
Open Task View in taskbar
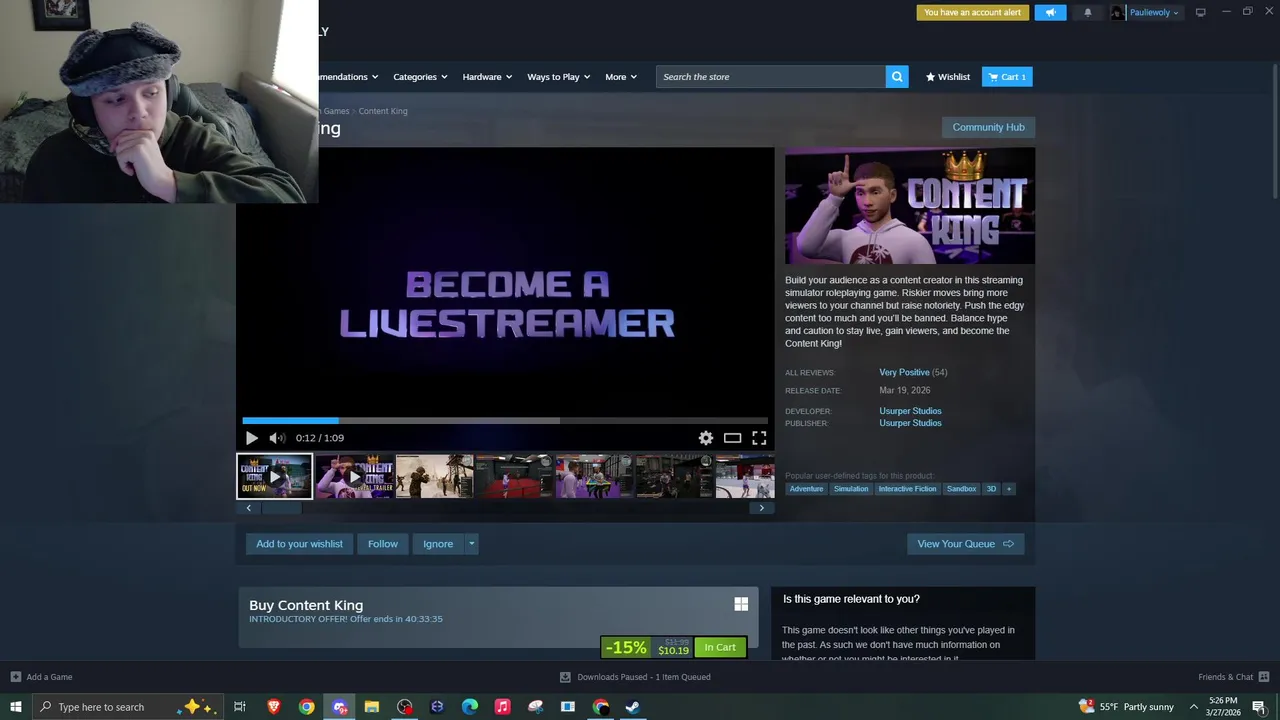point(239,707)
